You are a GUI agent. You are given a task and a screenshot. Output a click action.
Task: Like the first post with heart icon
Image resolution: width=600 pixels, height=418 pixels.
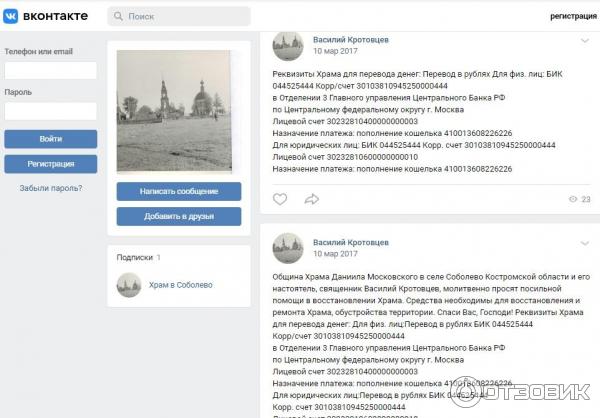pos(280,199)
